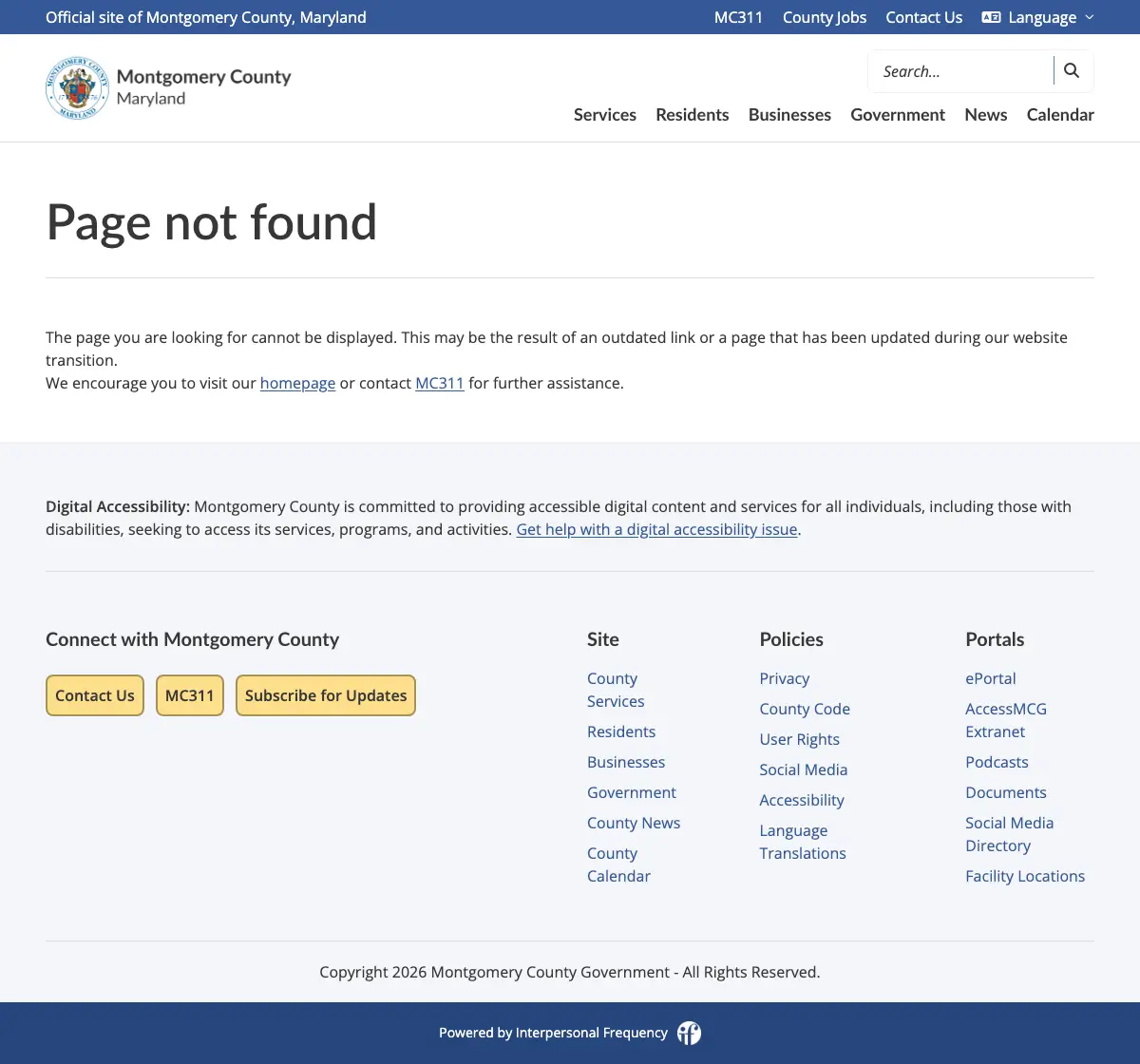Open Facility Locations link
Viewport: 1140px width, 1064px height.
(1025, 876)
